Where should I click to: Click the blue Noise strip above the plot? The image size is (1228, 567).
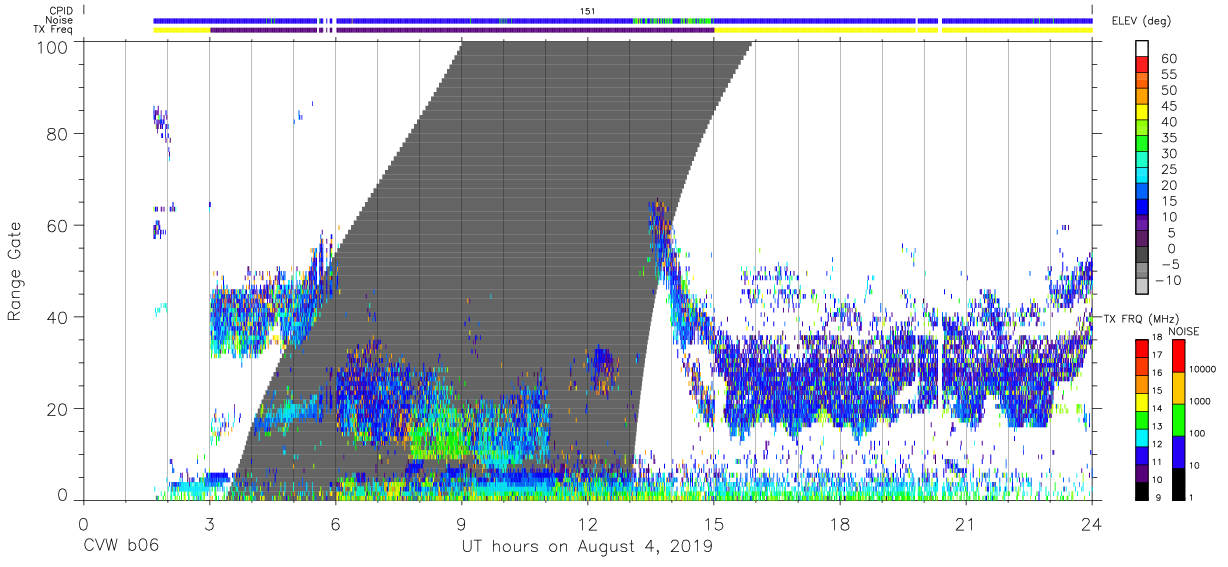622,20
